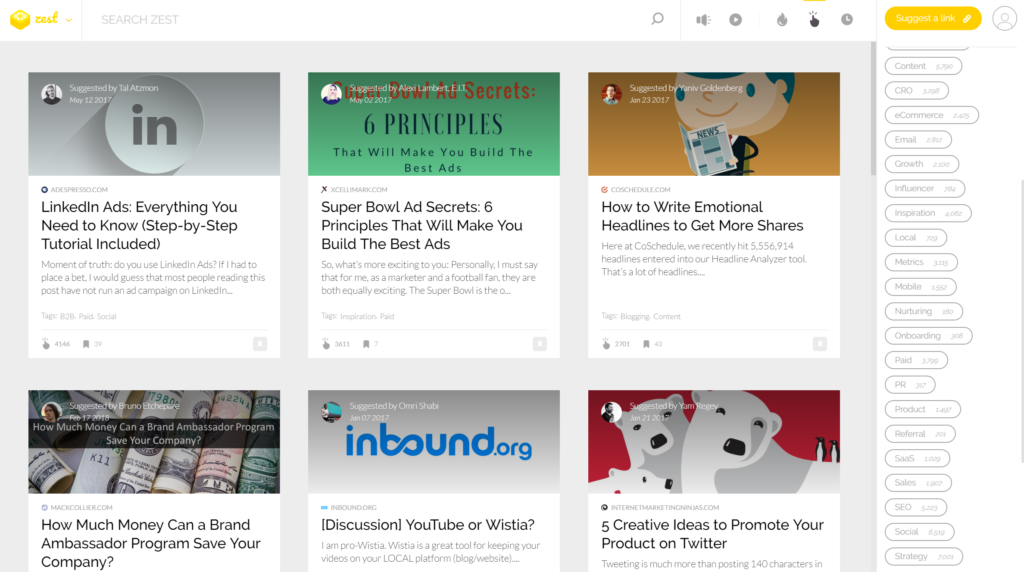Click the COSCHEDULE.COM source label

[x=641, y=190]
